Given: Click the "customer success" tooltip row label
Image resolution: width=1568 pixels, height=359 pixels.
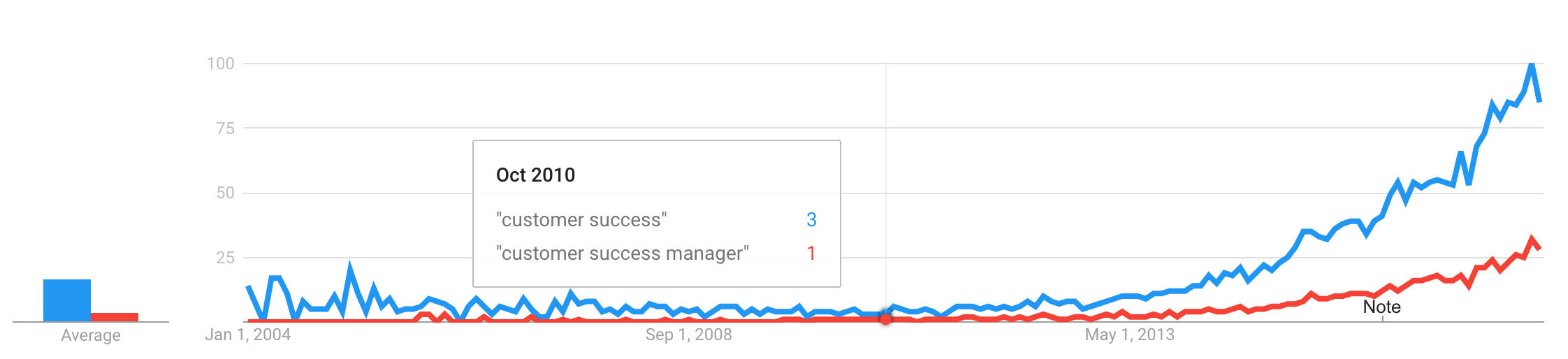Looking at the screenshot, I should click(x=581, y=220).
